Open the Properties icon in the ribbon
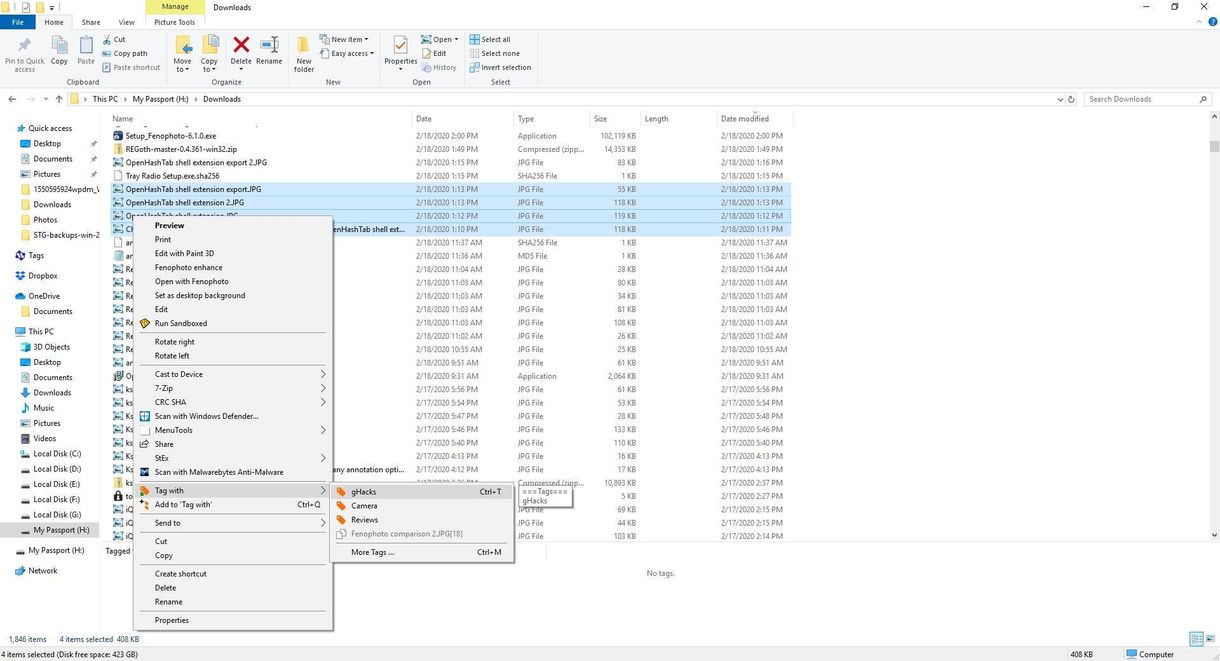Viewport: 1220px width, 661px height. [401, 44]
